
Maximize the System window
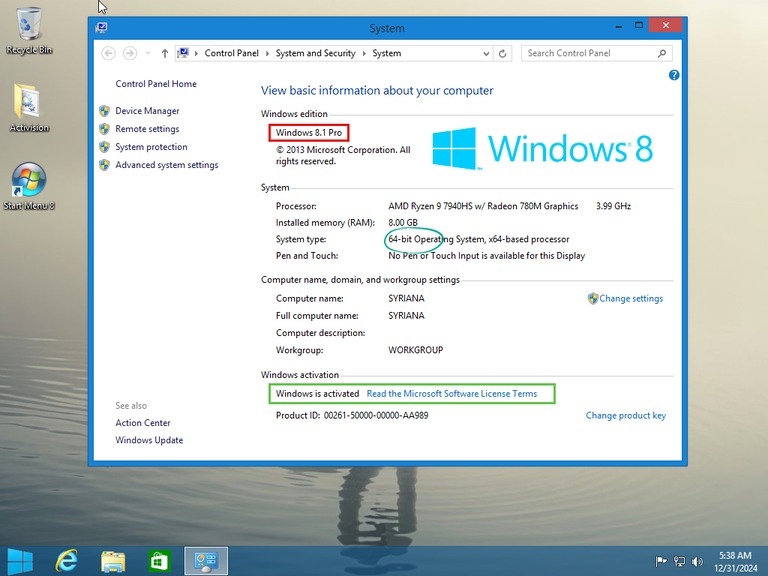[639, 25]
